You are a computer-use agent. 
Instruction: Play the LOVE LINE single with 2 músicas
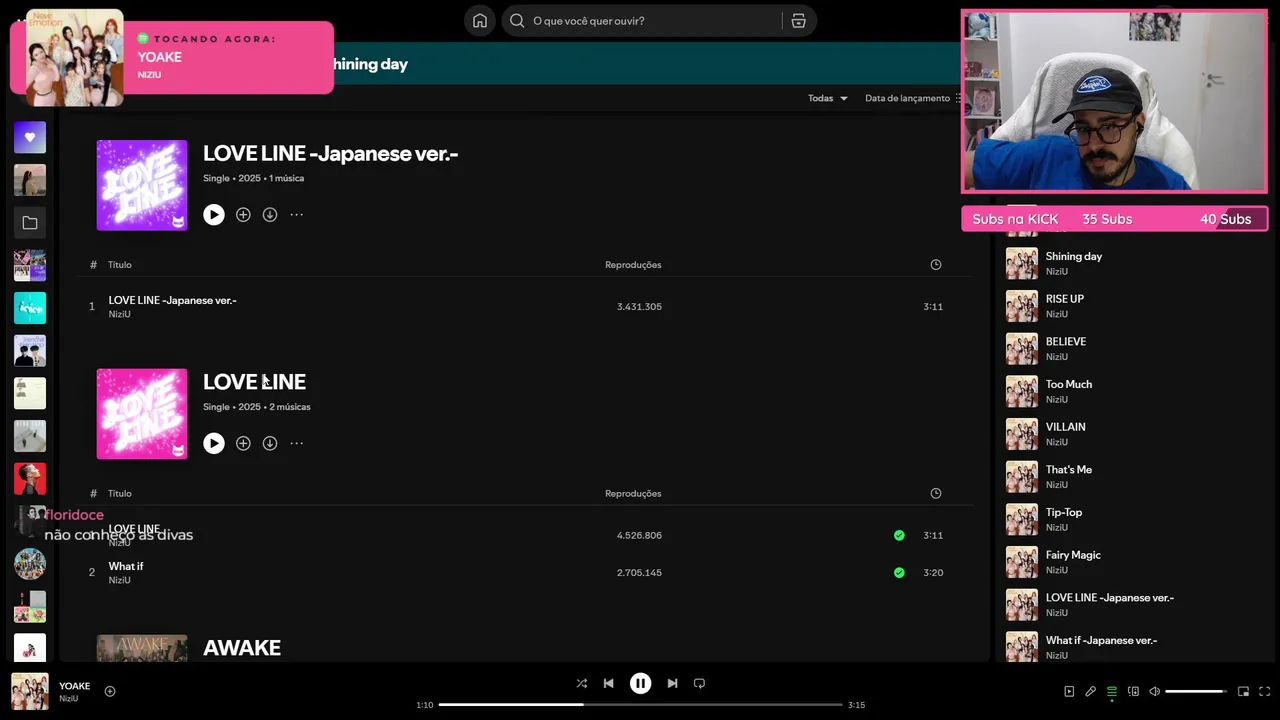(x=214, y=443)
